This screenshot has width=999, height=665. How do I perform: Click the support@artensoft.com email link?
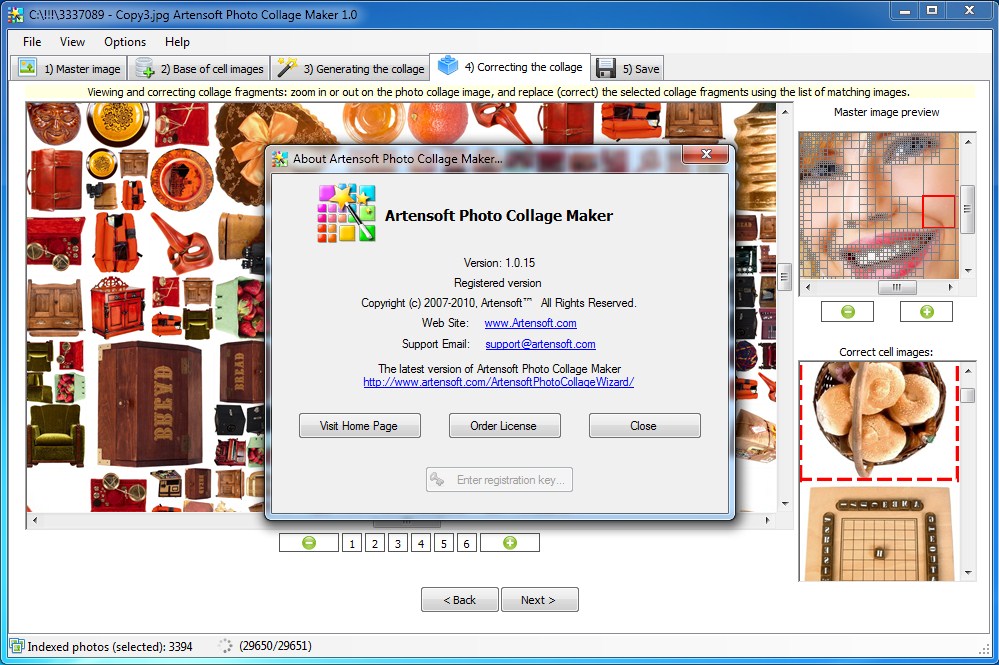[x=540, y=344]
